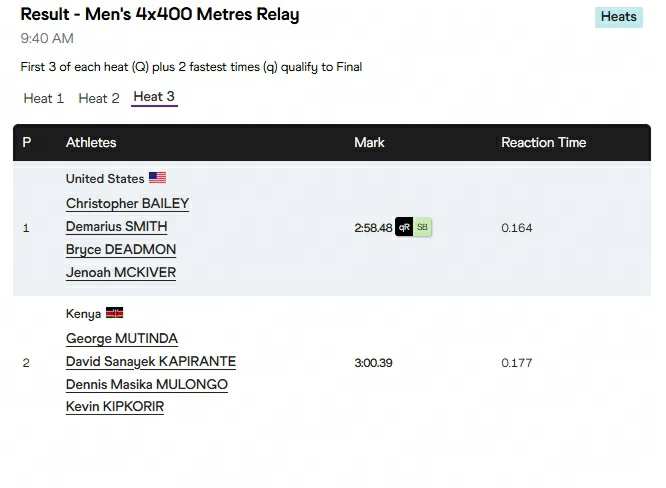666x488 pixels.
Task: Open Demarius SMITH athlete profile
Action: (116, 226)
